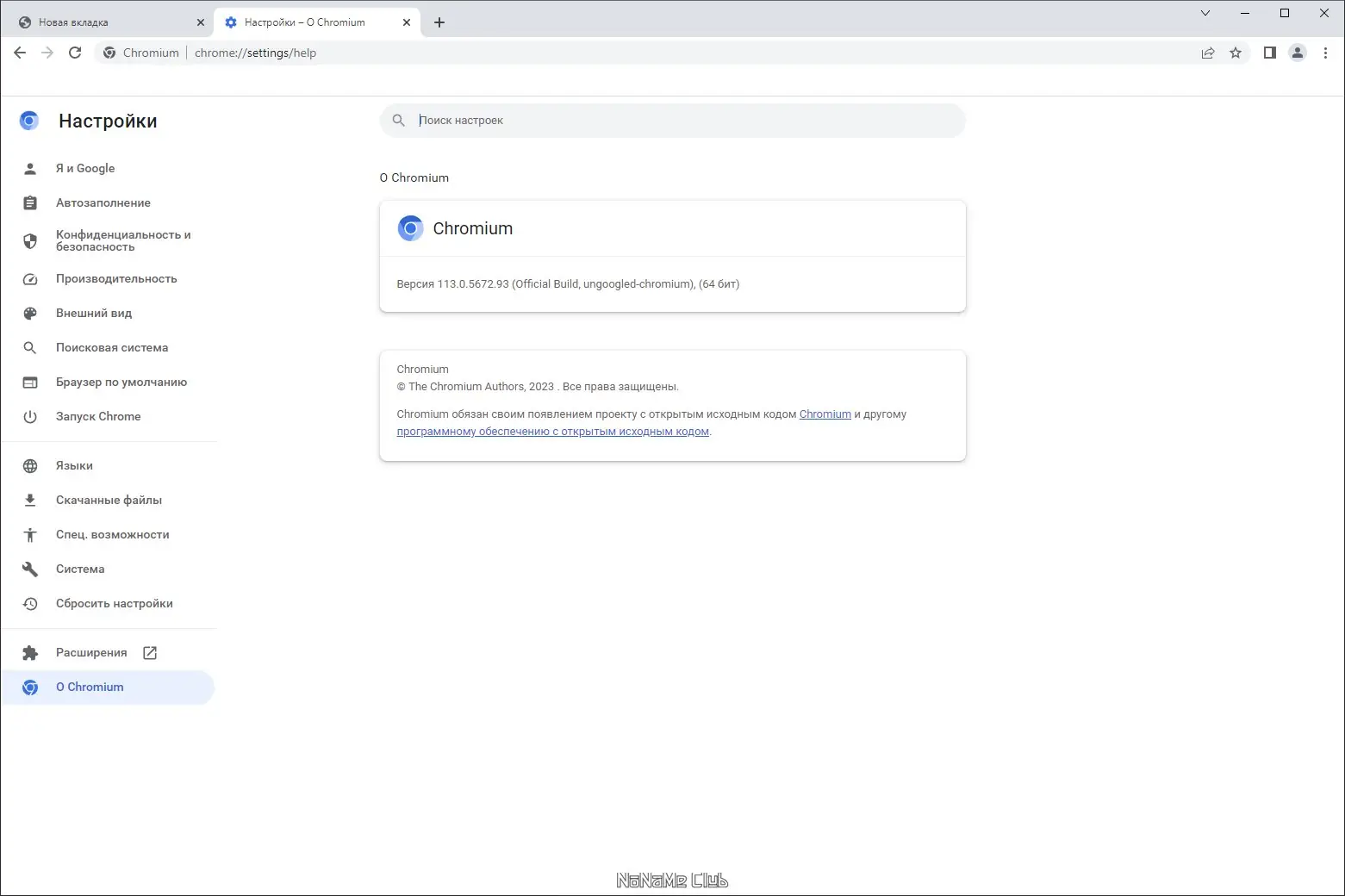
Task: Switch to the 'Новая вкладка' tab
Action: pyautogui.click(x=109, y=22)
